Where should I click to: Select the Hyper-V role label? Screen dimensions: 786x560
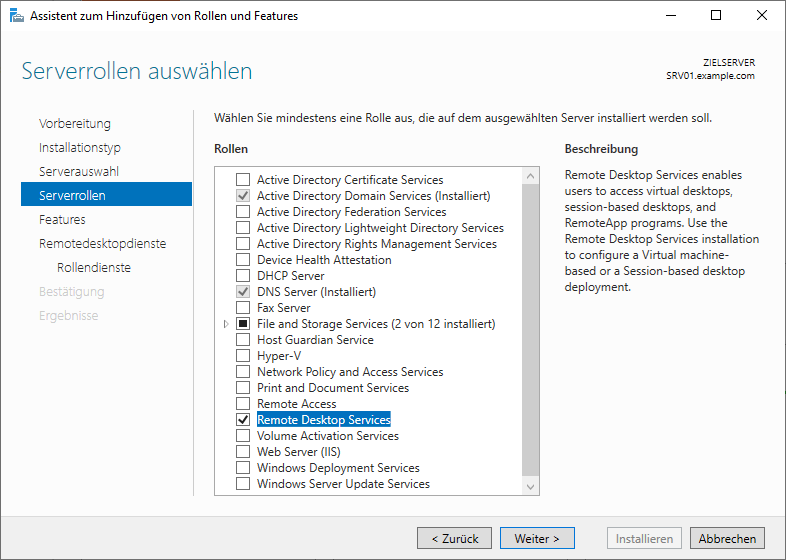279,355
